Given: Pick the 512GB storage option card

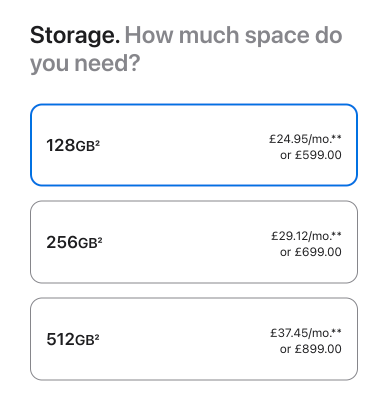Looking at the screenshot, I should point(194,339).
